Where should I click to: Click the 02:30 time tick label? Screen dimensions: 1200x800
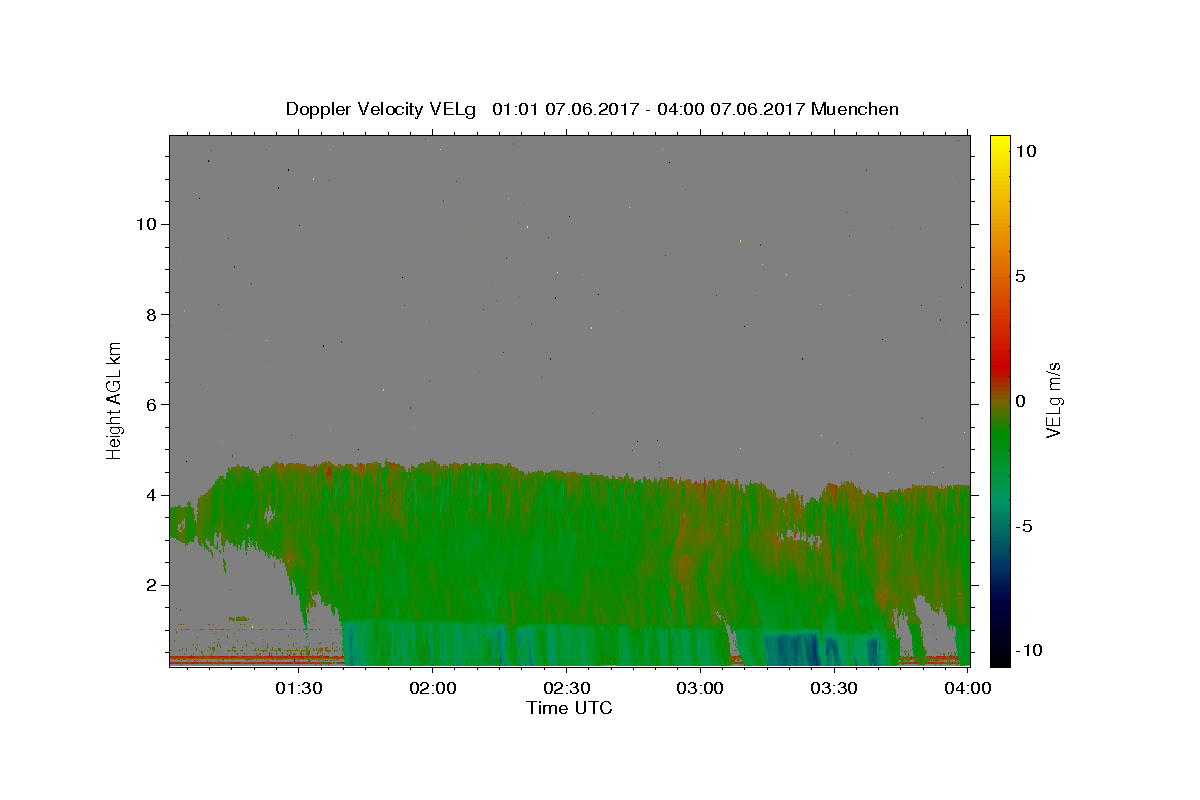click(567, 687)
